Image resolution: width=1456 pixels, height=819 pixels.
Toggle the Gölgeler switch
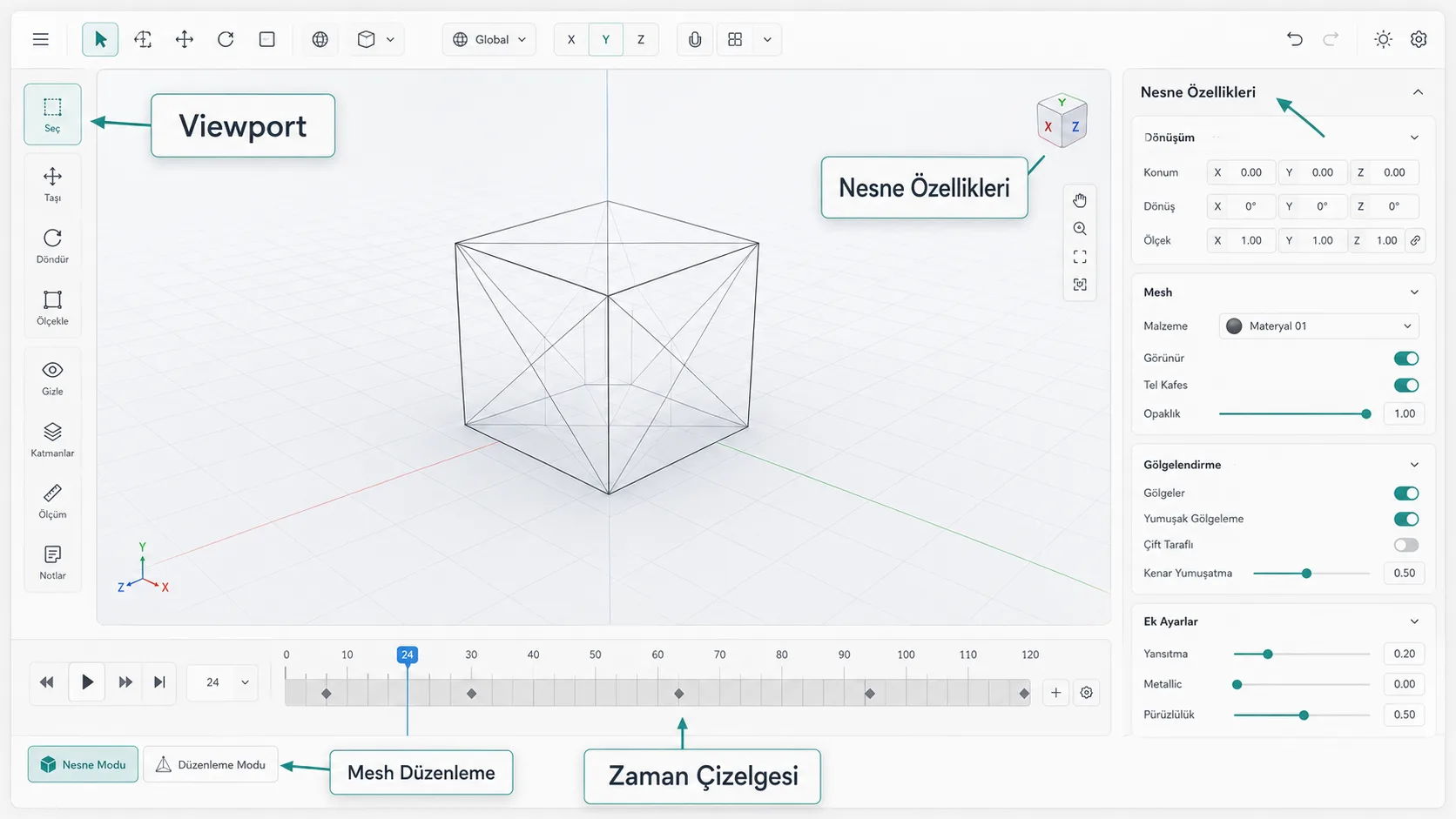pos(1406,493)
